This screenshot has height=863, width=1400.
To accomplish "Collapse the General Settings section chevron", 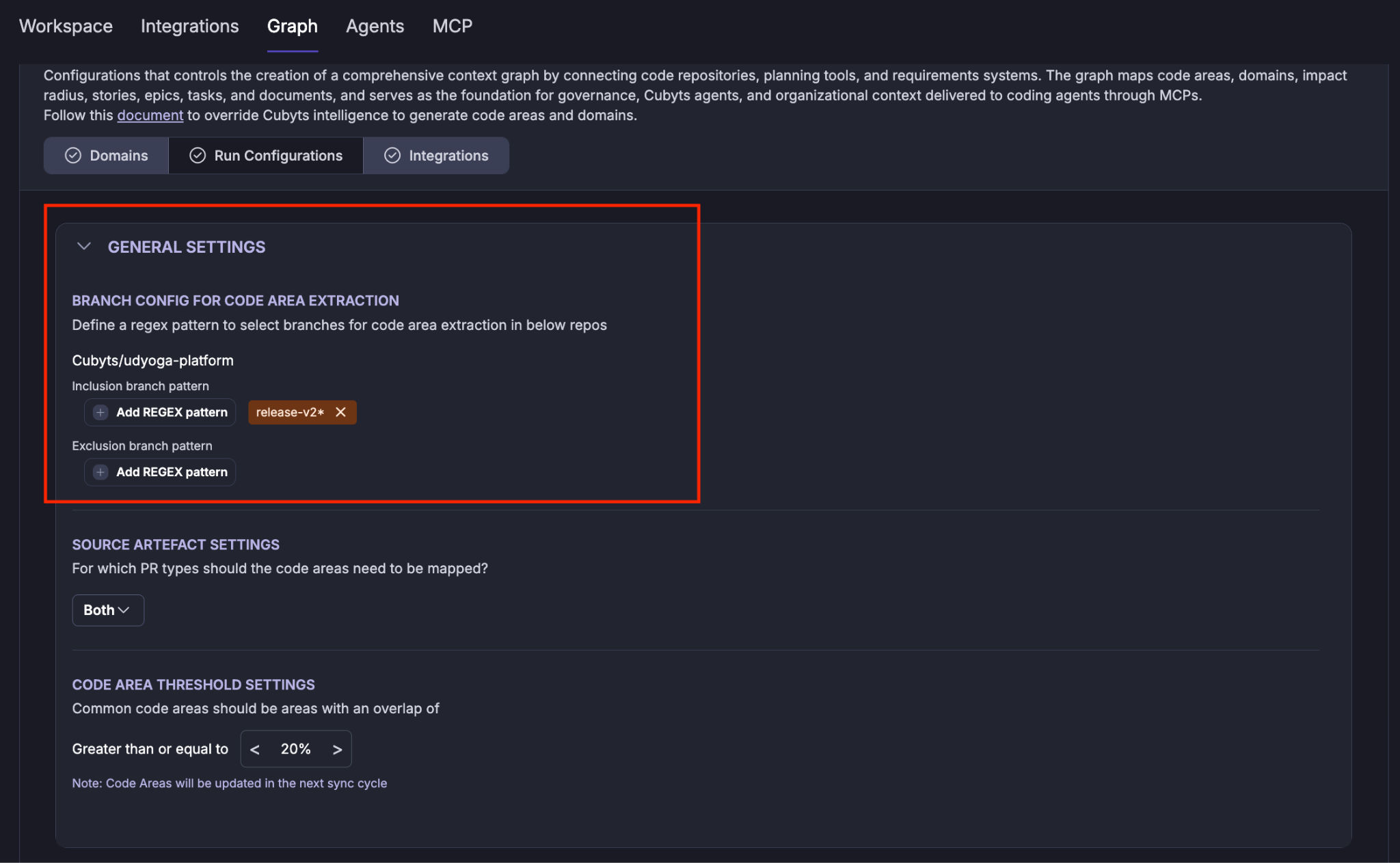I will (x=84, y=247).
